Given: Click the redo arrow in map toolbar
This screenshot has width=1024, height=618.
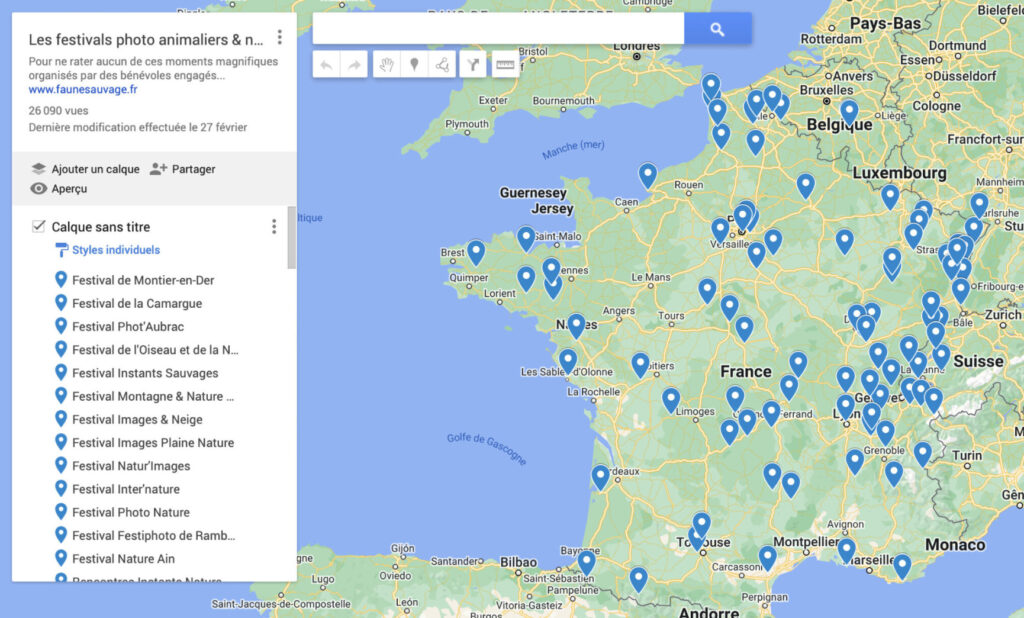Looking at the screenshot, I should tap(353, 65).
